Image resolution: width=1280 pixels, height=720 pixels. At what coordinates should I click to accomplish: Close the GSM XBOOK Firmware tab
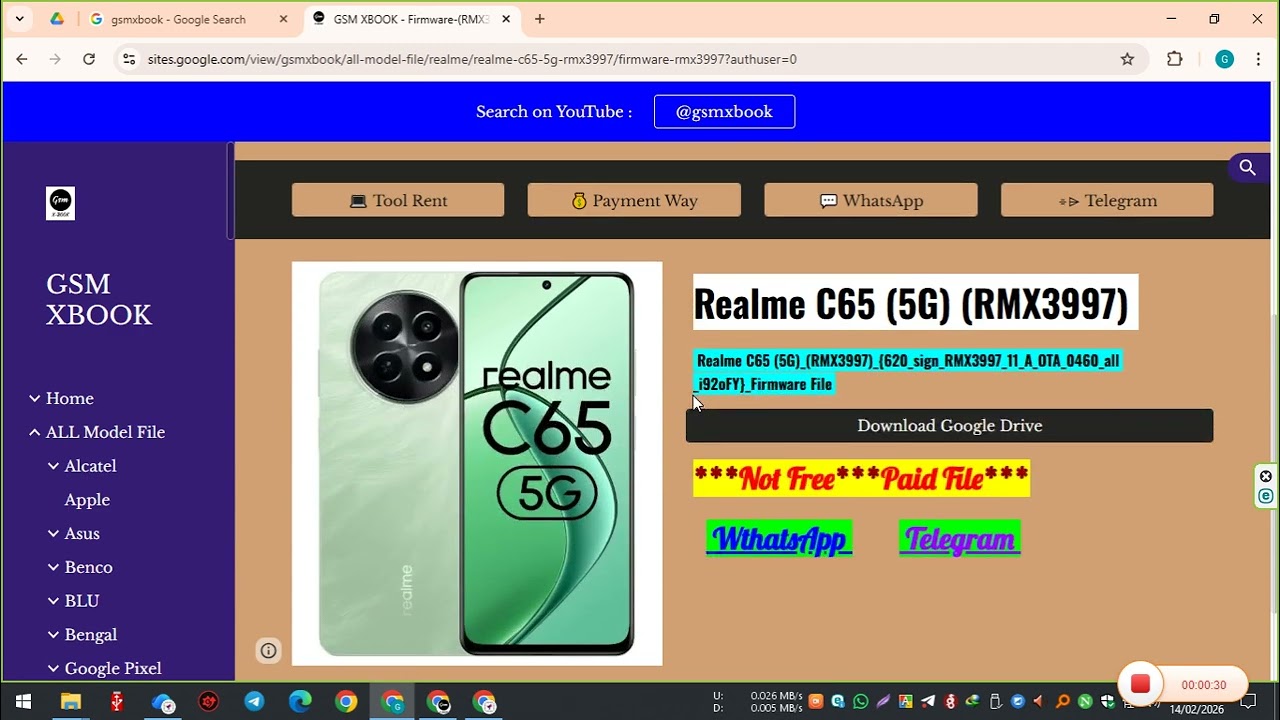tap(506, 19)
